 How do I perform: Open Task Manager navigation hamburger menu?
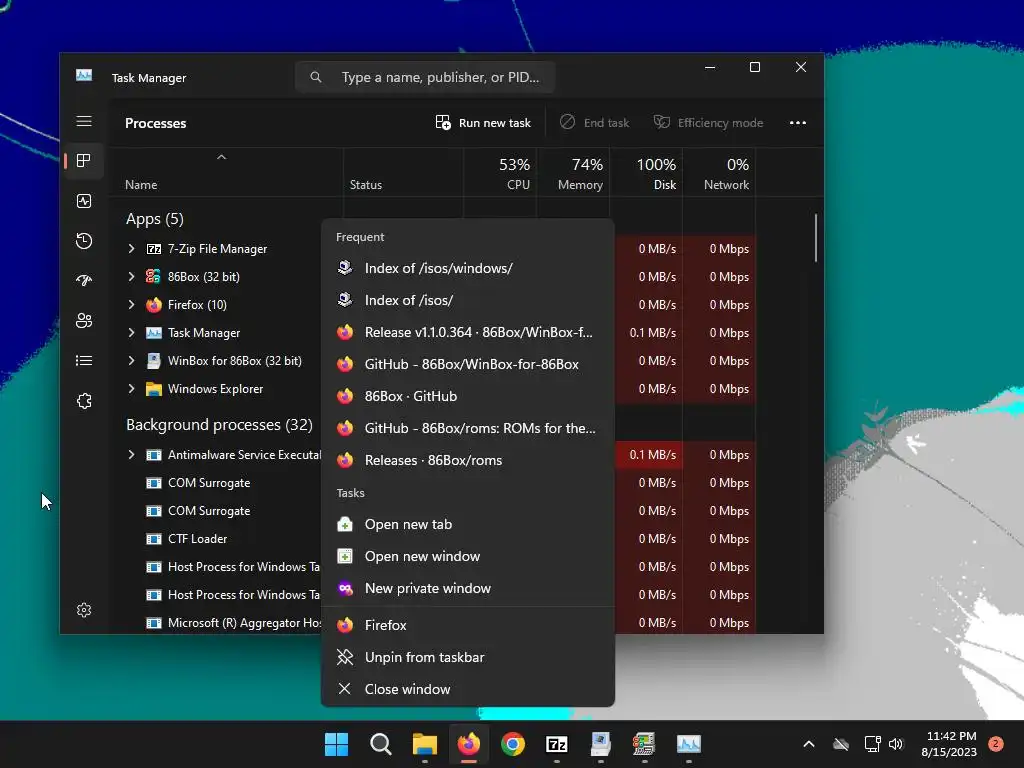pyautogui.click(x=84, y=121)
